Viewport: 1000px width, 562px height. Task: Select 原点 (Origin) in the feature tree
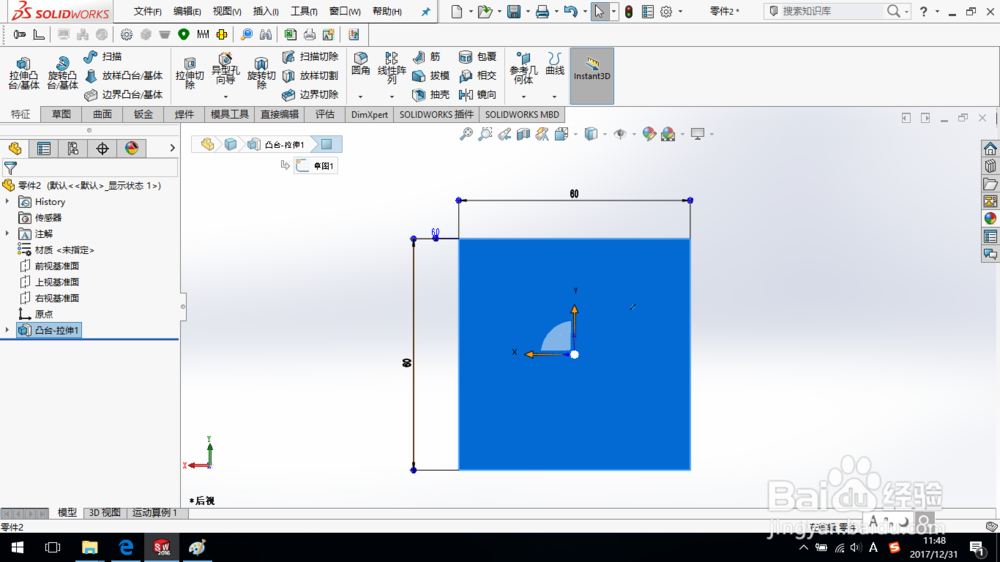tap(36, 314)
